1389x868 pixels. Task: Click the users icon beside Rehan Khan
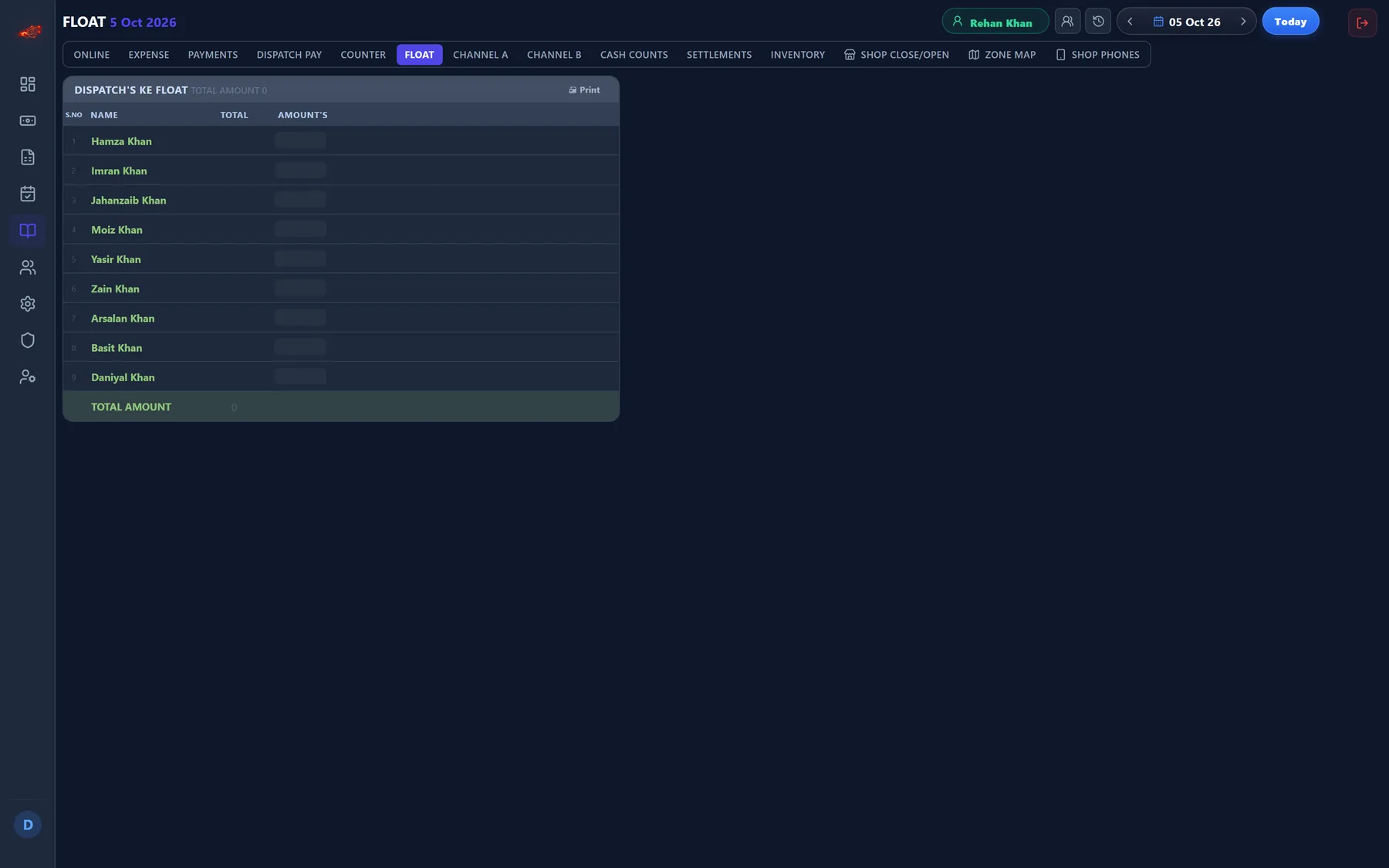pos(1067,22)
